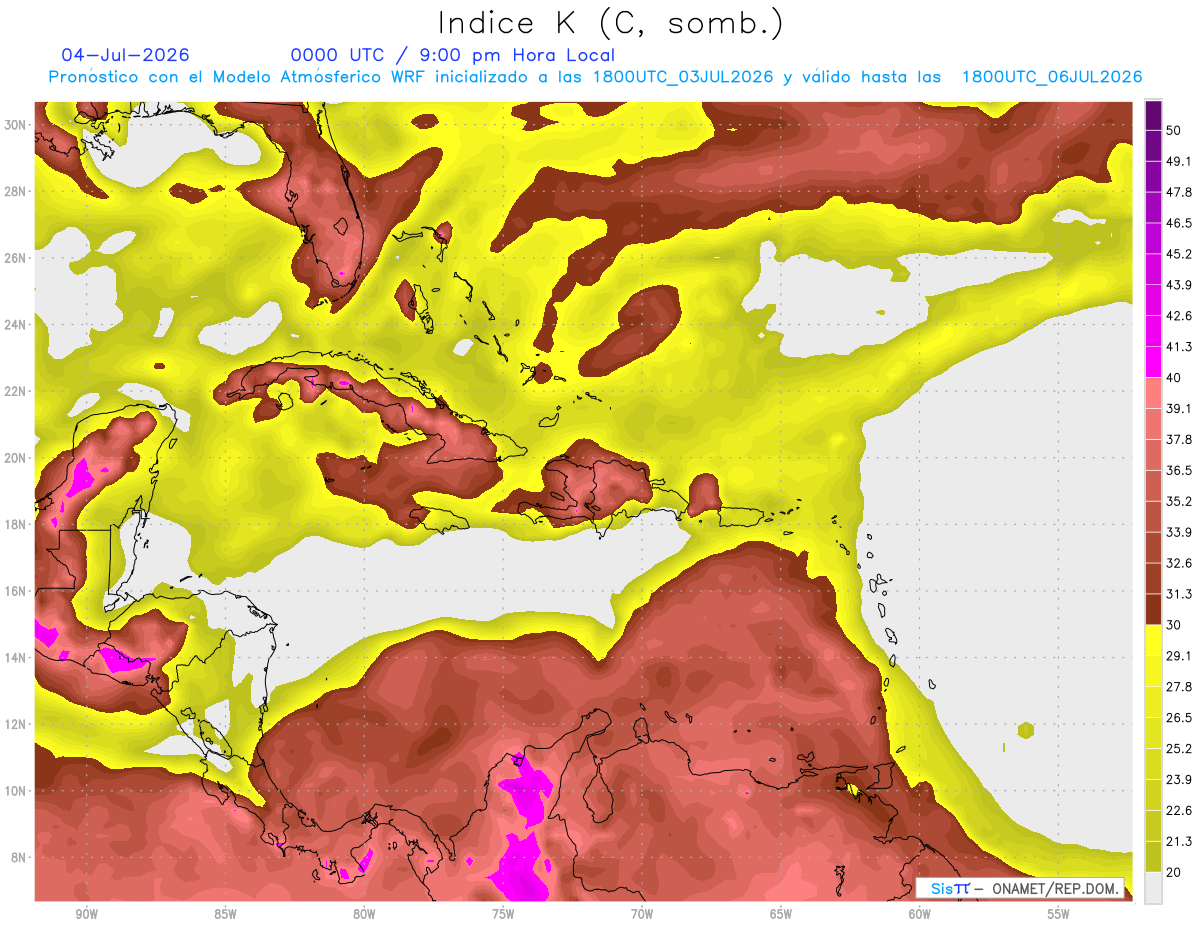Click the '31.3' colorbar label
The width and height of the screenshot is (1200, 927).
pos(1179,594)
